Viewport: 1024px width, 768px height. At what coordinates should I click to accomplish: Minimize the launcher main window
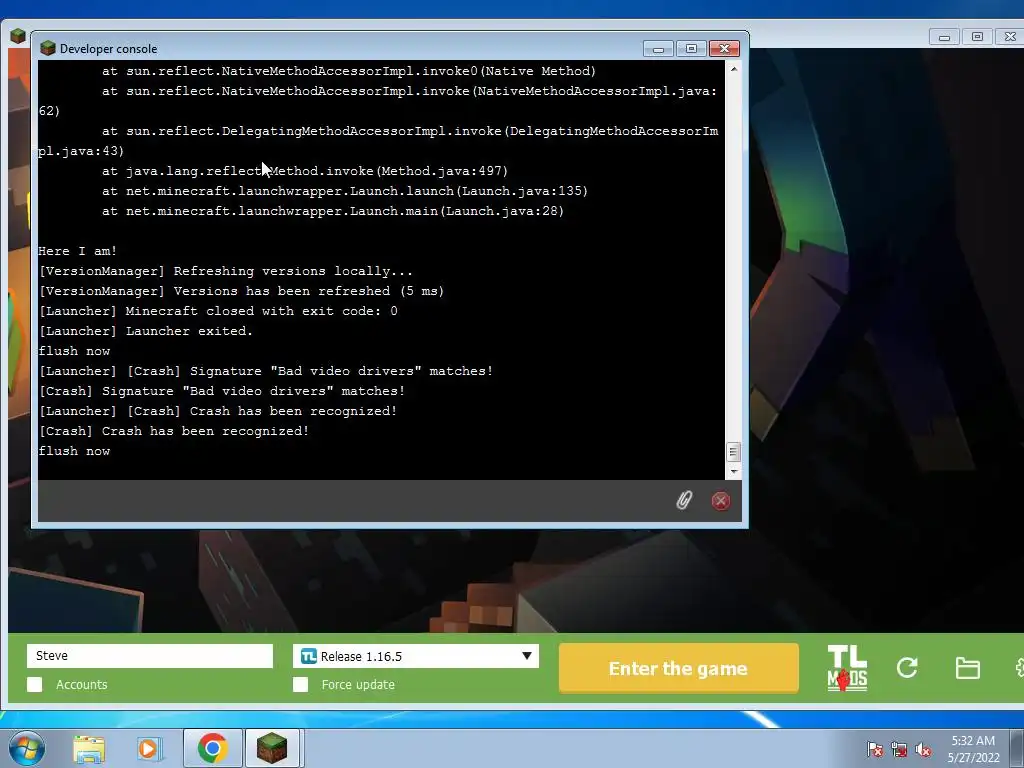944,37
